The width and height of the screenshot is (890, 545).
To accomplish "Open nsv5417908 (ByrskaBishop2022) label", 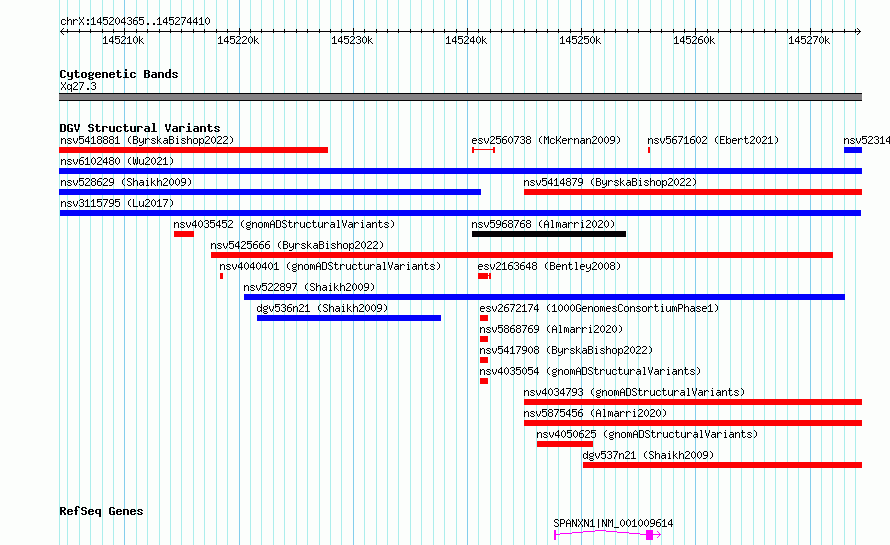I will pos(566,350).
